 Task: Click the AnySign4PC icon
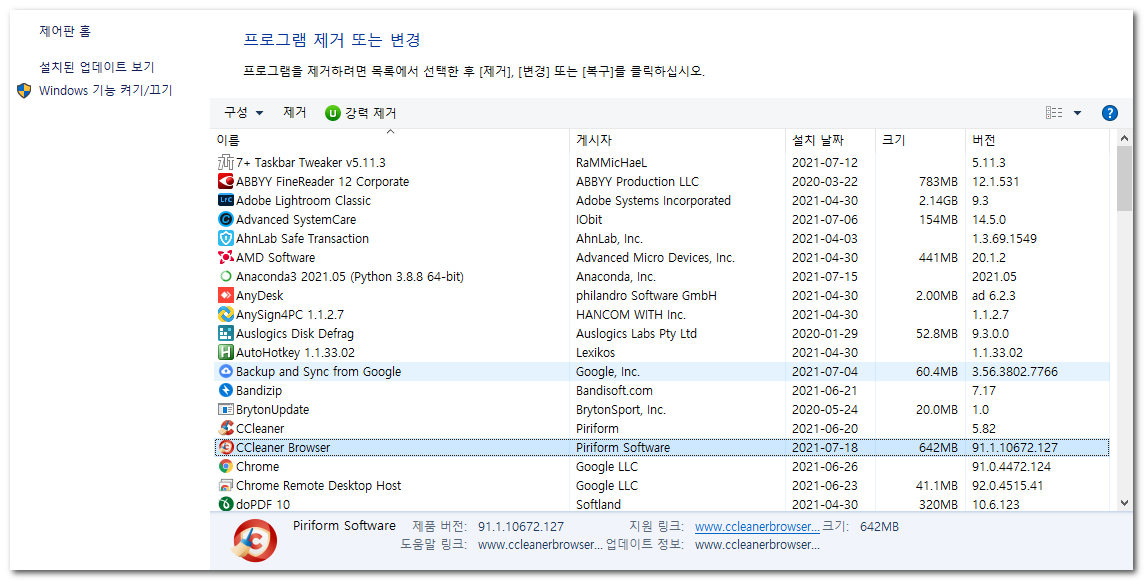point(225,314)
